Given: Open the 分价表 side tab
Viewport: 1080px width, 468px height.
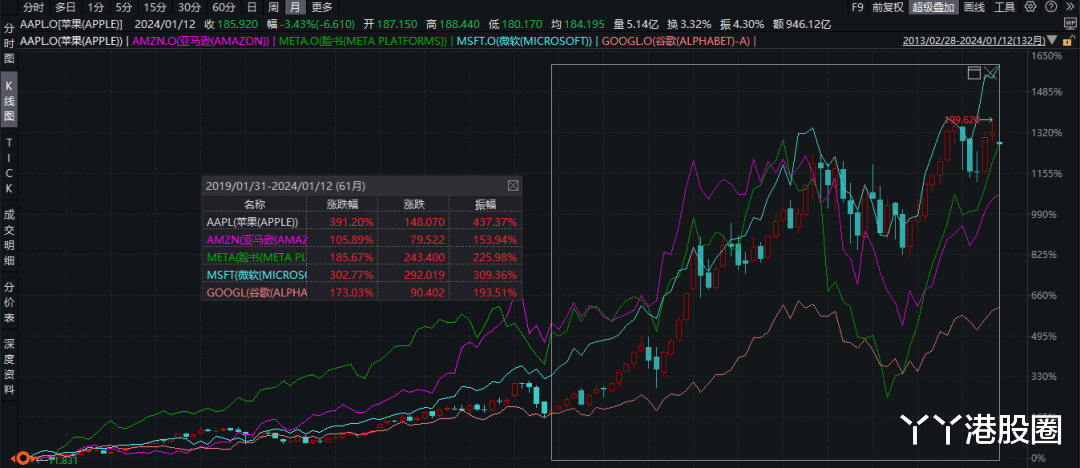Looking at the screenshot, I should (9, 303).
